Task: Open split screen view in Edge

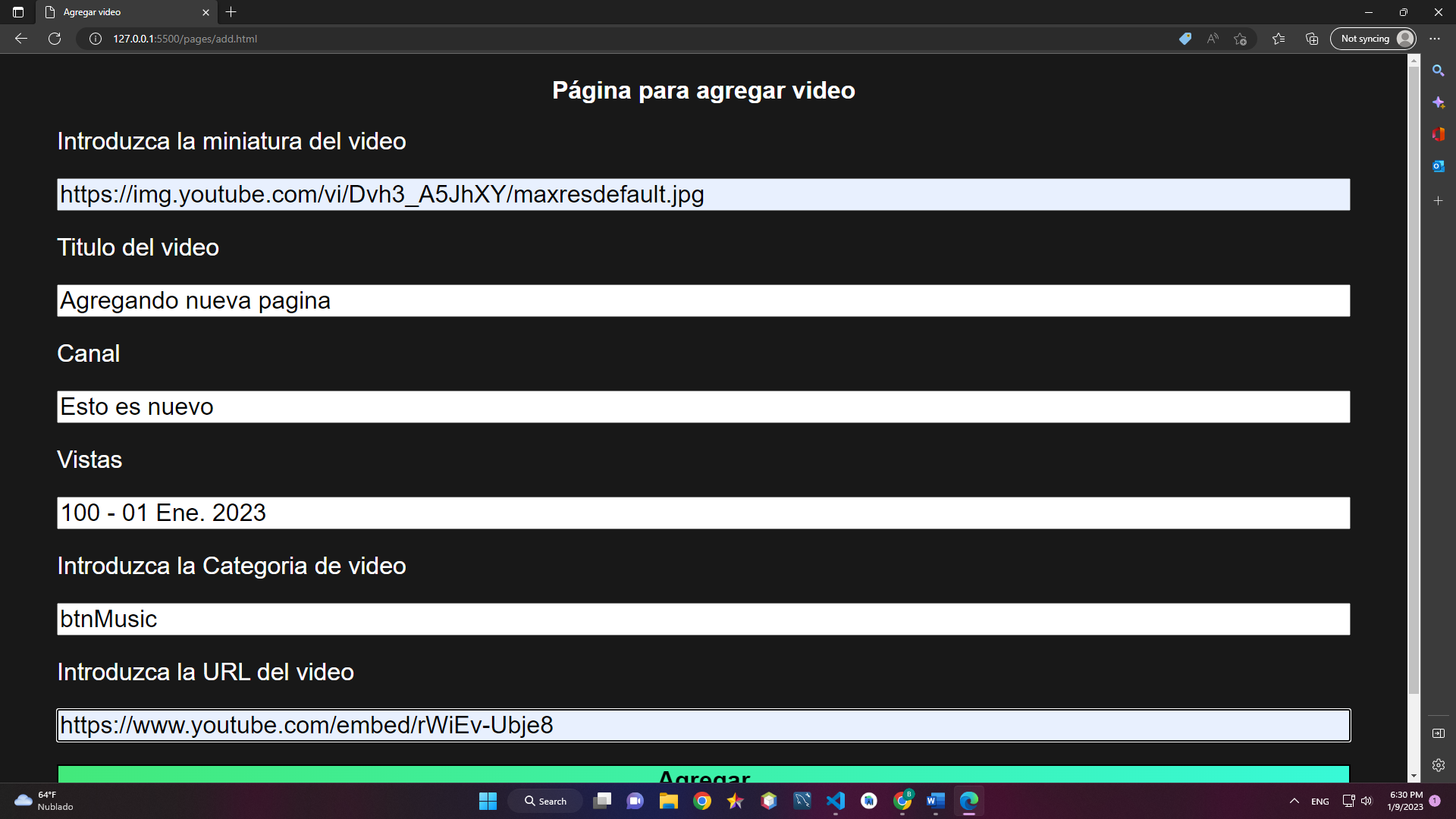Action: 1439,733
